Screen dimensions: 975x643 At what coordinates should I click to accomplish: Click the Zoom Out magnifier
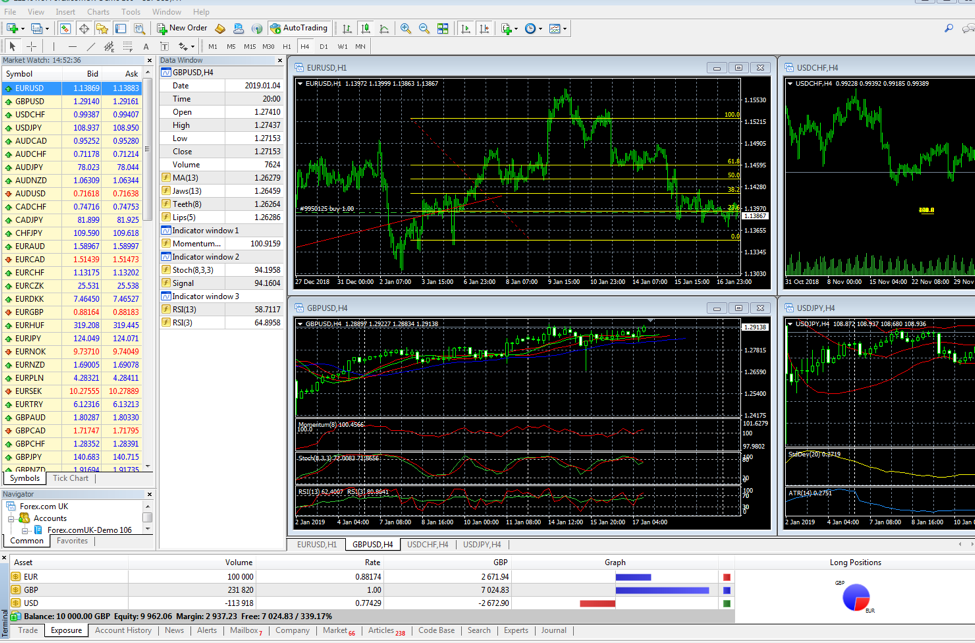tap(424, 28)
